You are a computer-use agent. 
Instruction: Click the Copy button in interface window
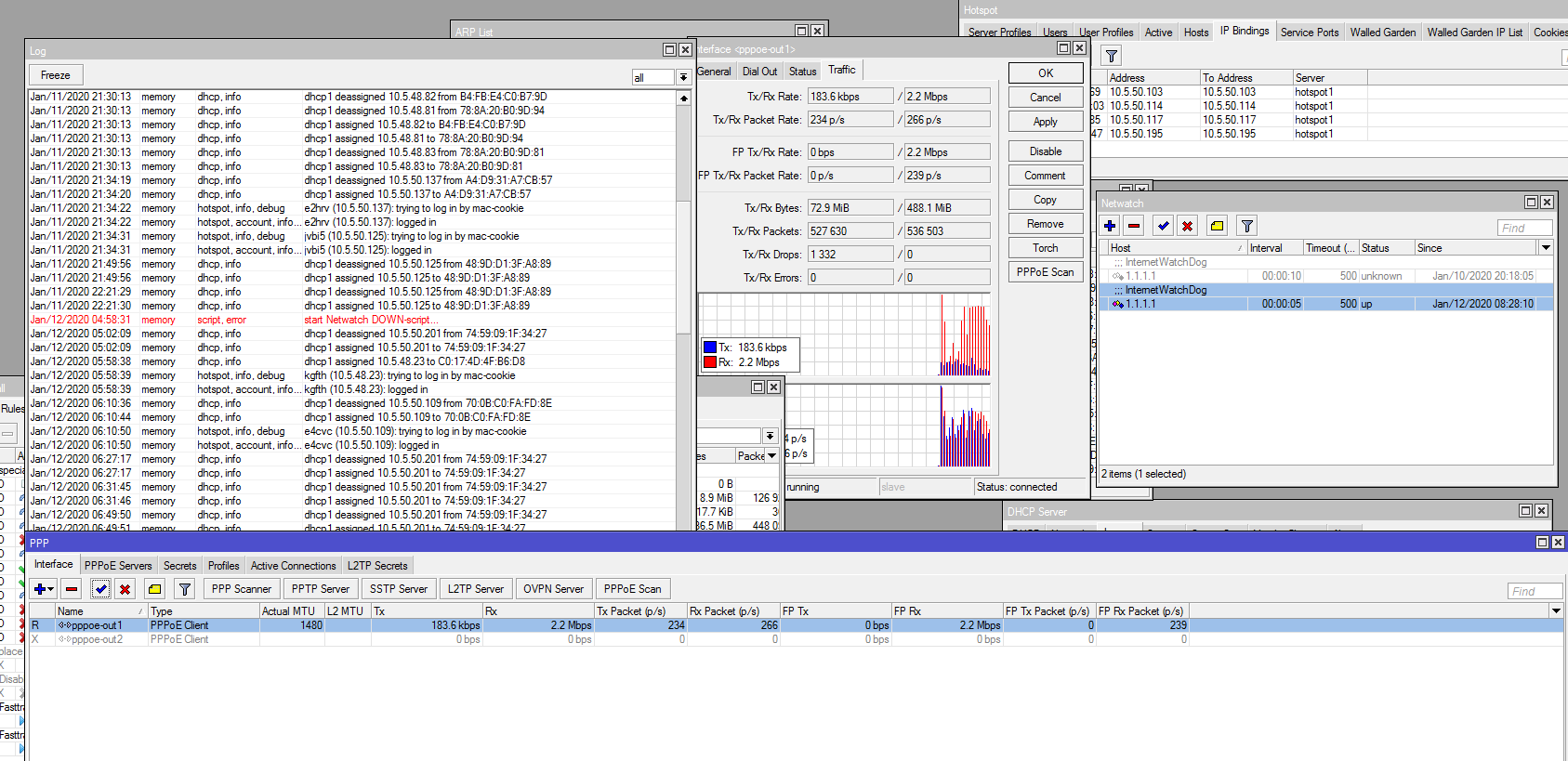[x=1046, y=200]
